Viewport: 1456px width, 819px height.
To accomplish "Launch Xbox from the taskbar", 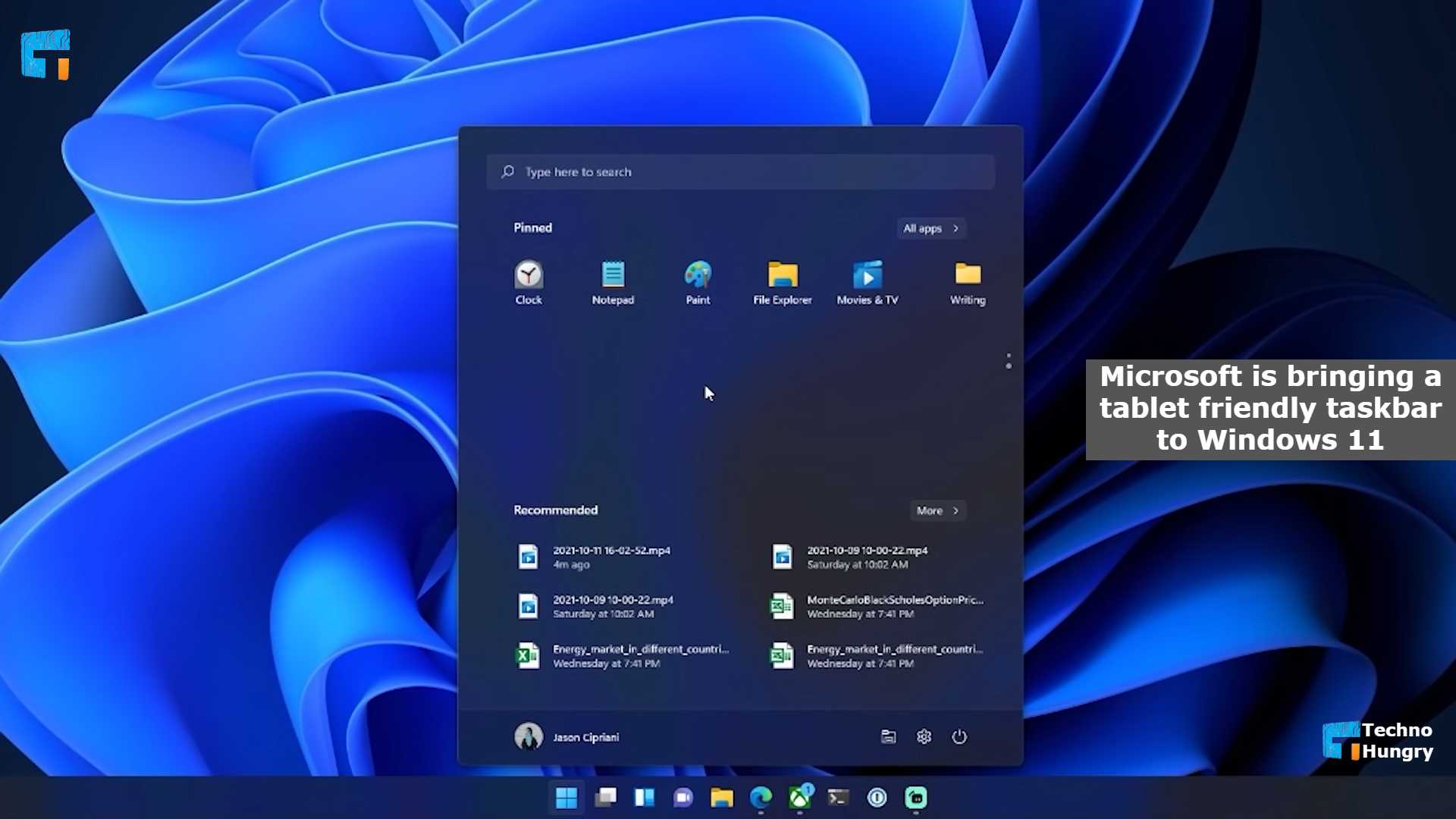I will [x=800, y=797].
